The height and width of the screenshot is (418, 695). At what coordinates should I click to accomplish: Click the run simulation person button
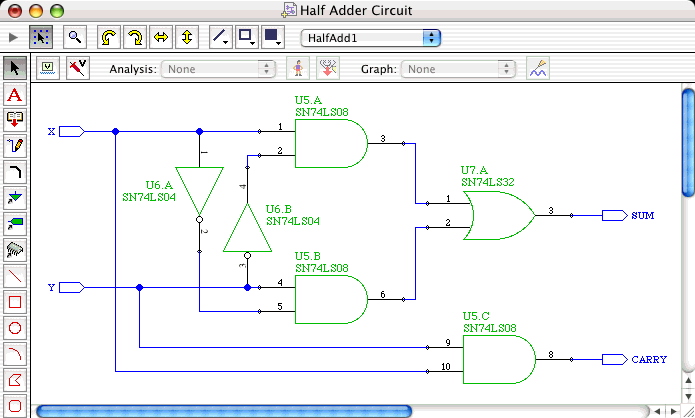[x=297, y=68]
